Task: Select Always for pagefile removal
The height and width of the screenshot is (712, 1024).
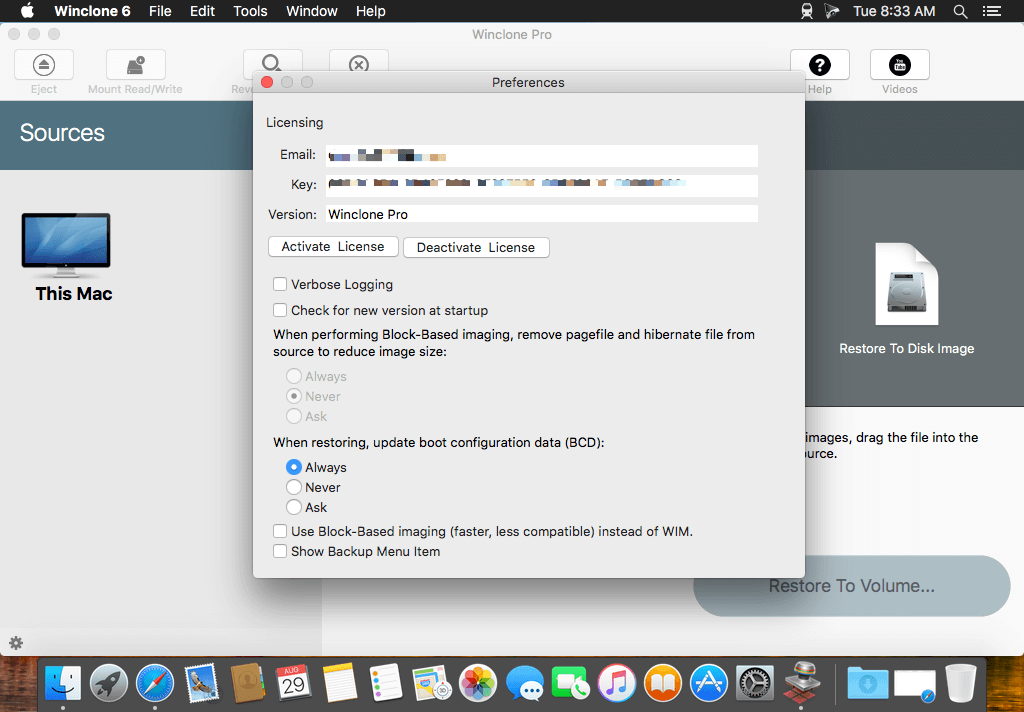Action: [x=294, y=376]
